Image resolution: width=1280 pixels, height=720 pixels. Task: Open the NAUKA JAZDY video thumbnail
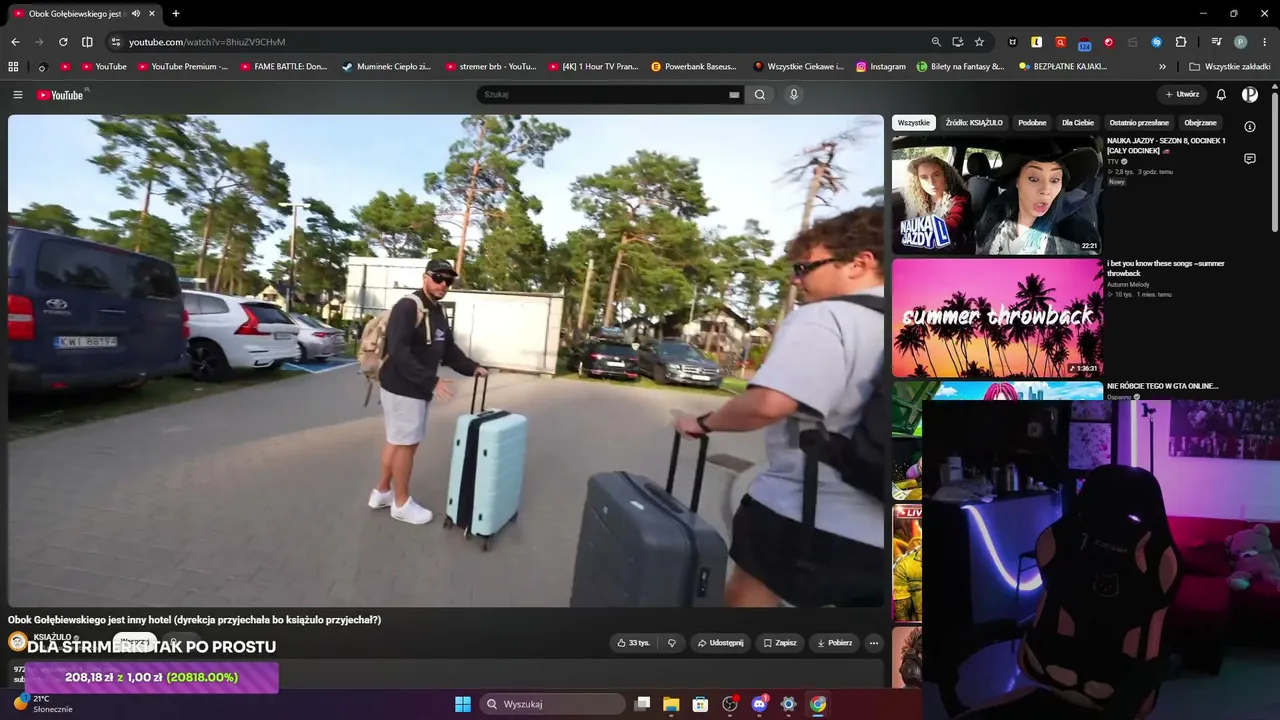997,195
